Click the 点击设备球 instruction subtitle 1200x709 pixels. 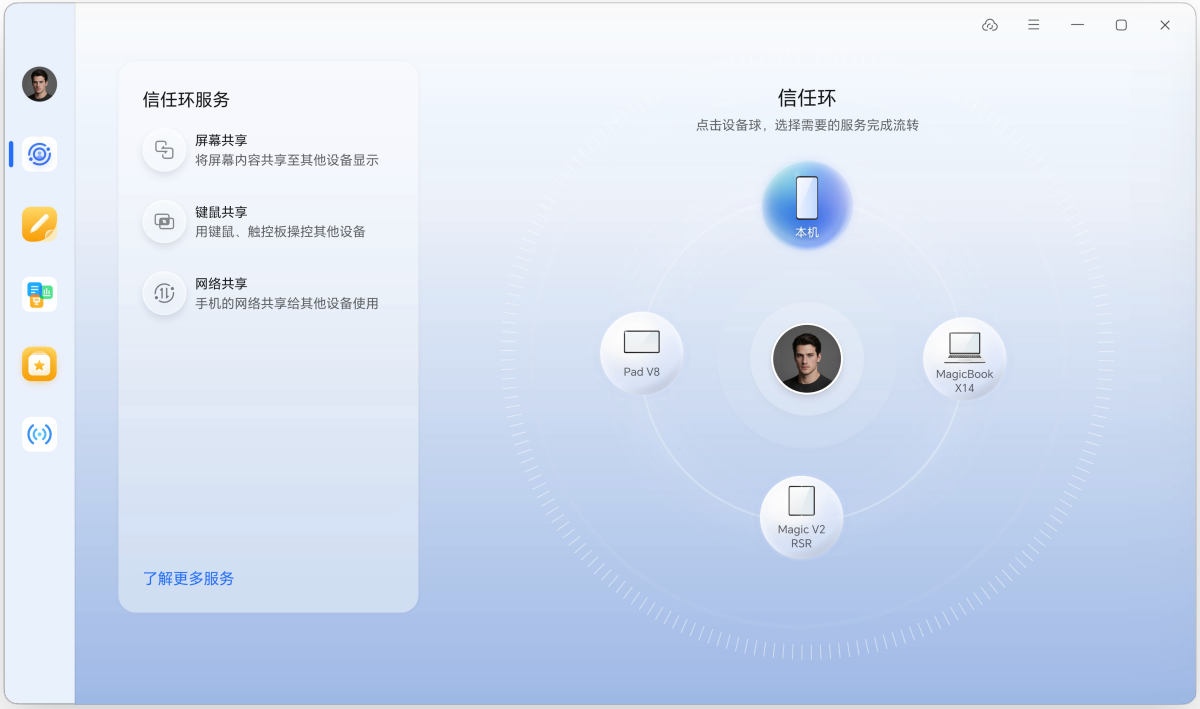807,126
